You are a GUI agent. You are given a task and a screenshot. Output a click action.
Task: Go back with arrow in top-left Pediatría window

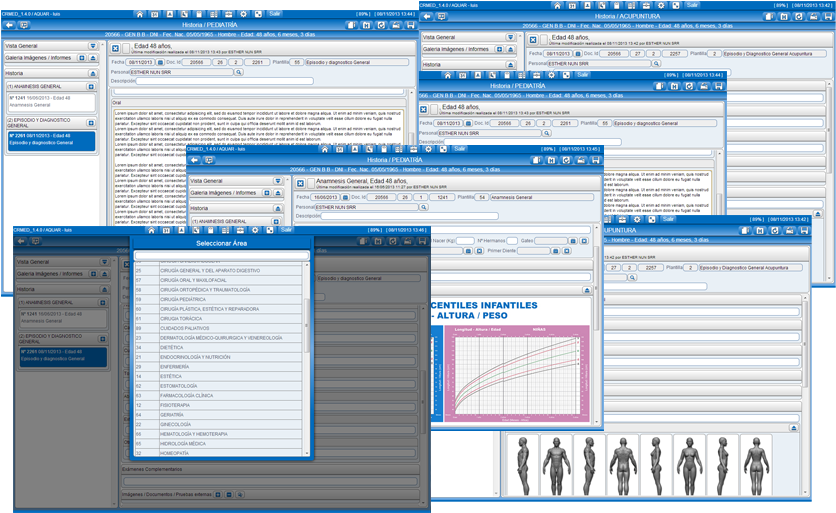coord(10,25)
